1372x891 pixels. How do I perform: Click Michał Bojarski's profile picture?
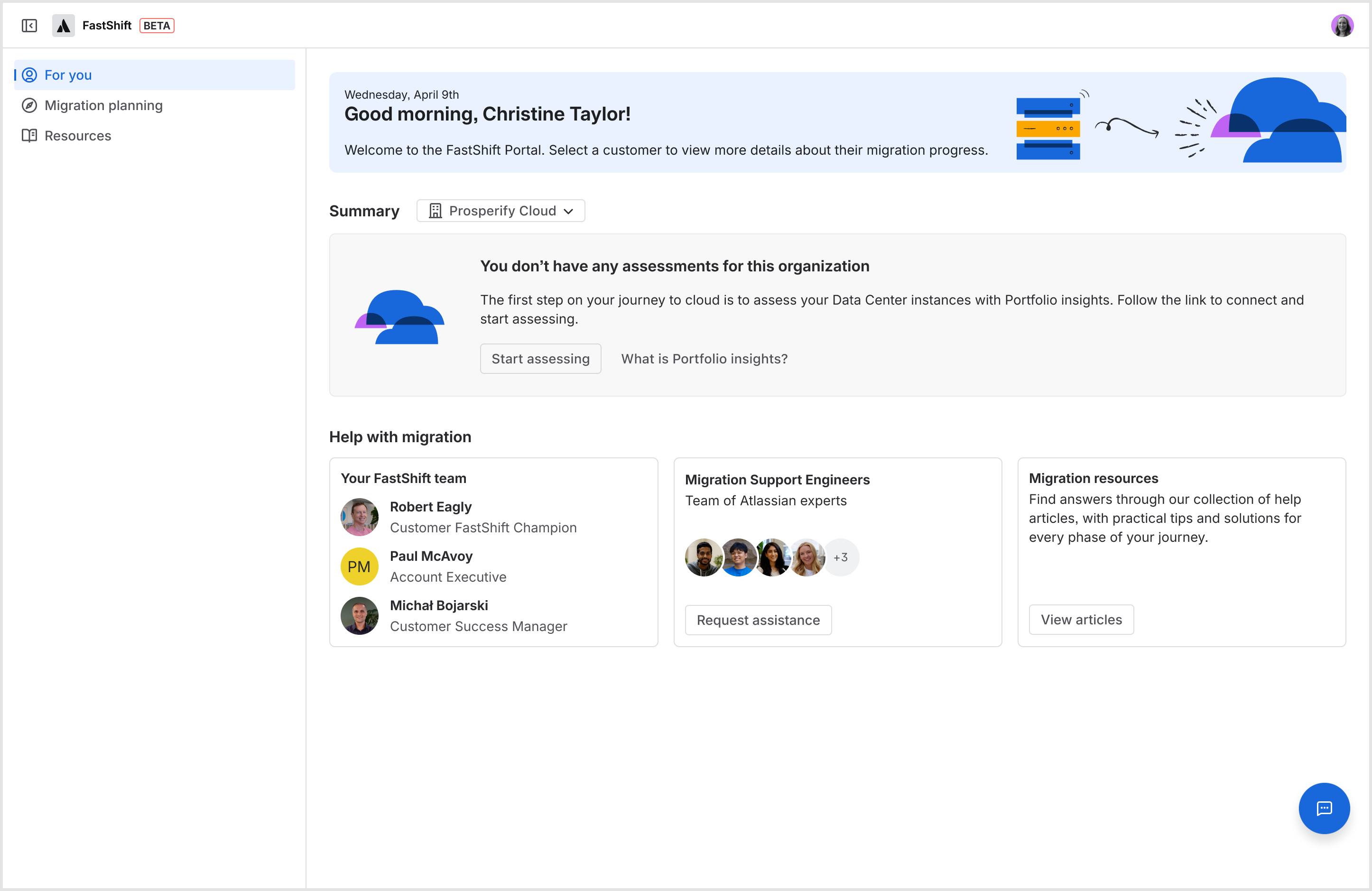(x=359, y=615)
